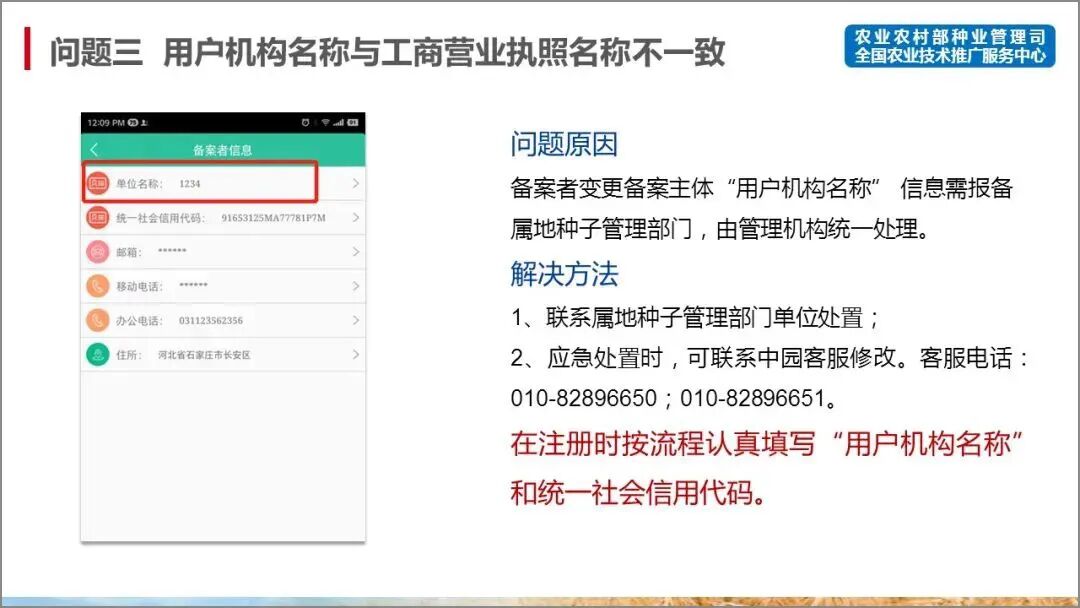Expand the 统一社会信用代码 row chevron
The height and width of the screenshot is (608, 1080).
click(x=356, y=218)
